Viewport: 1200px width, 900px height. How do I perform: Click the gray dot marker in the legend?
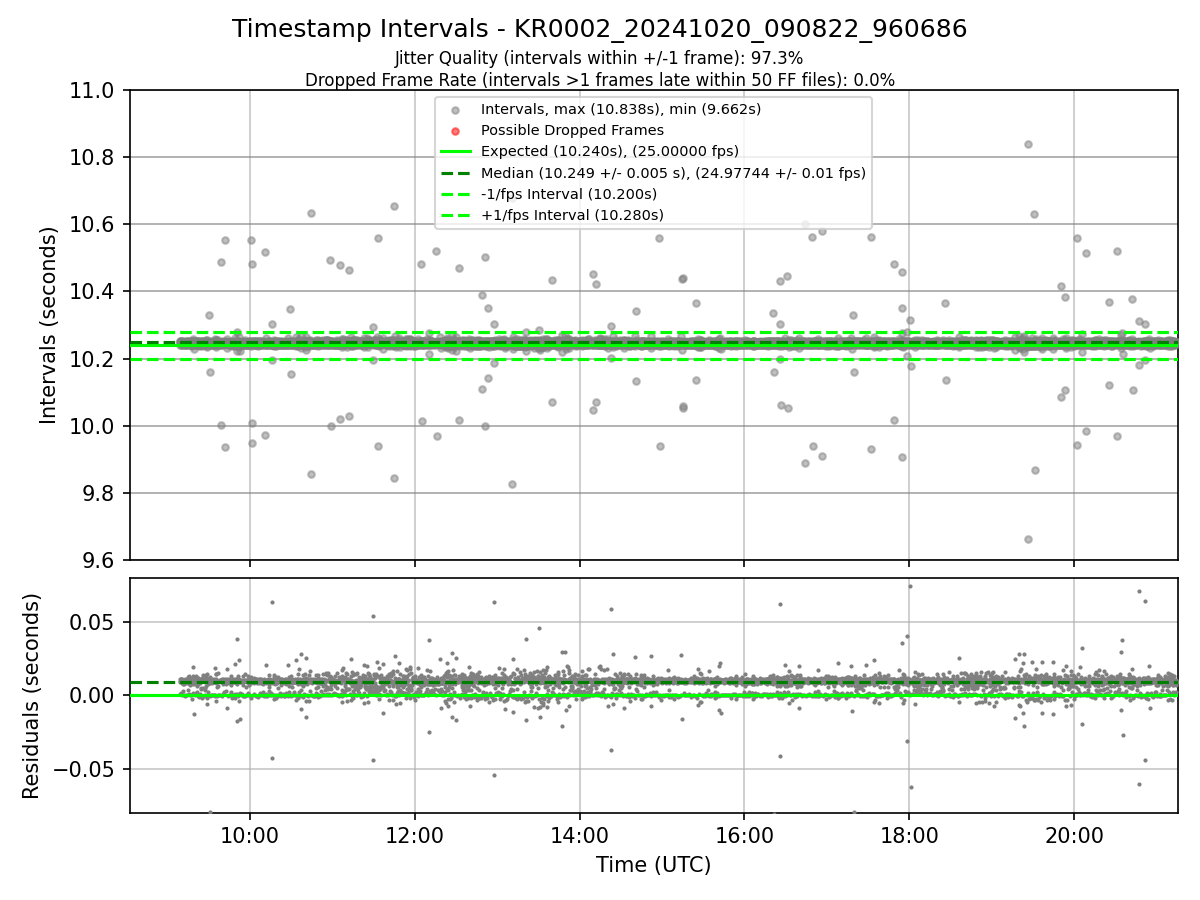[455, 110]
